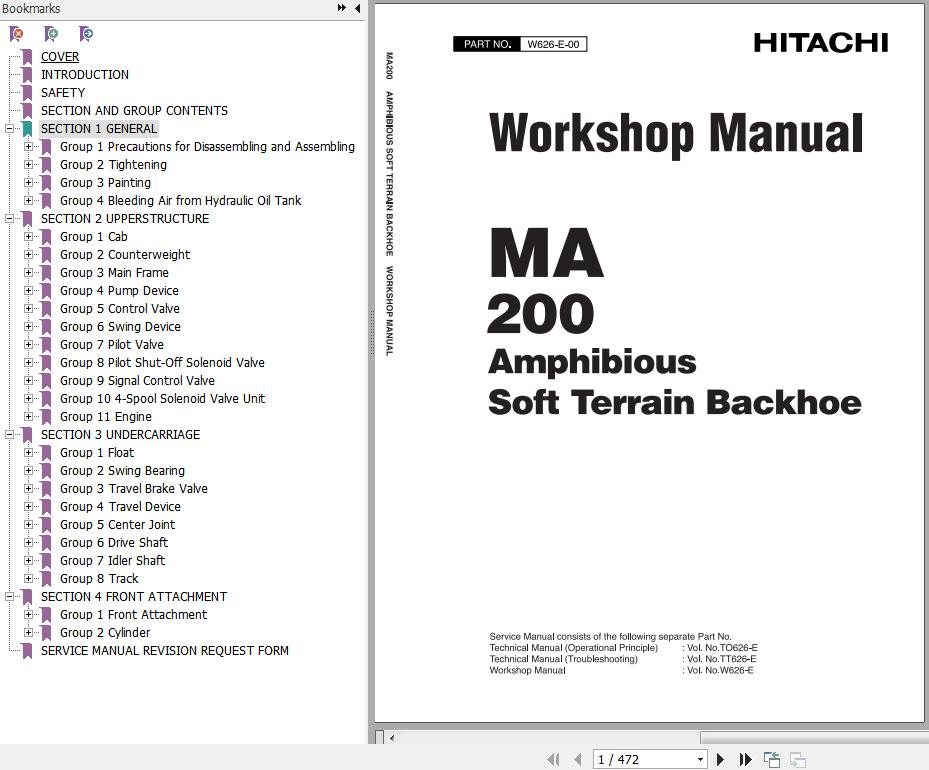Screen dimensions: 929x770
Task: Open Group 5 Control Valve bookmark
Action: [x=120, y=309]
